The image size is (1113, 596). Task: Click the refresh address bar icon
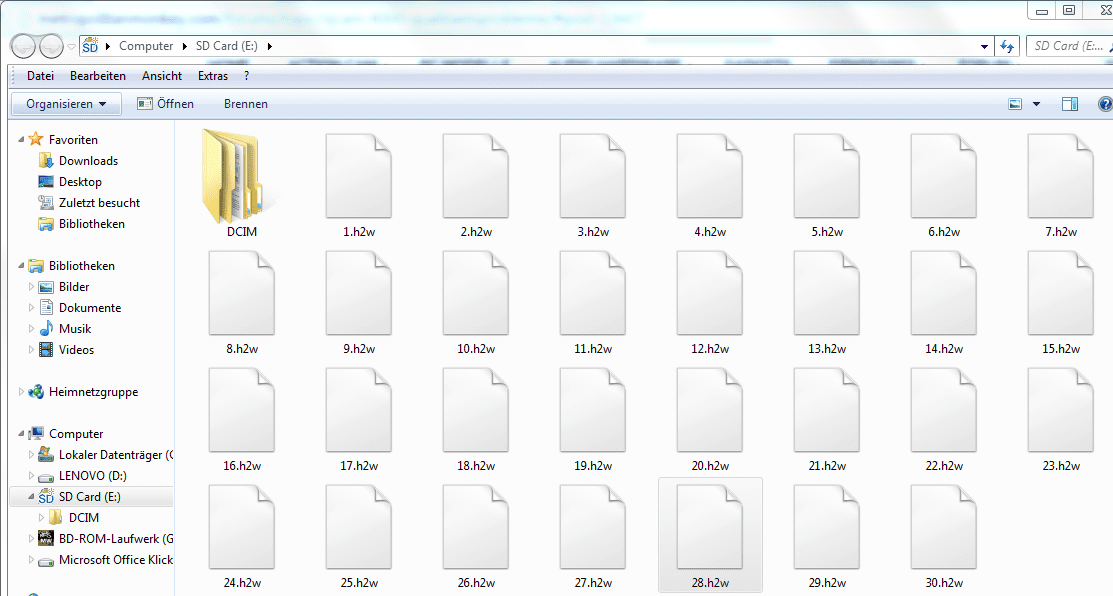pos(1008,46)
